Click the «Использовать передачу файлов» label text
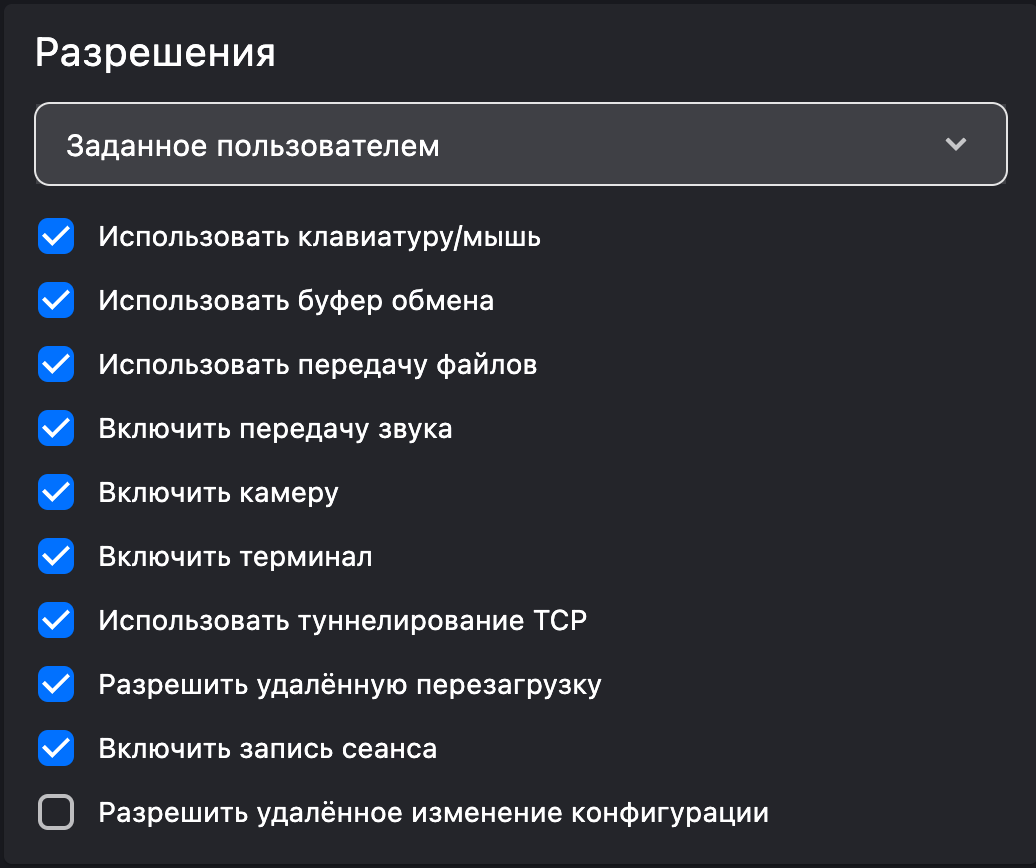 pyautogui.click(x=317, y=365)
